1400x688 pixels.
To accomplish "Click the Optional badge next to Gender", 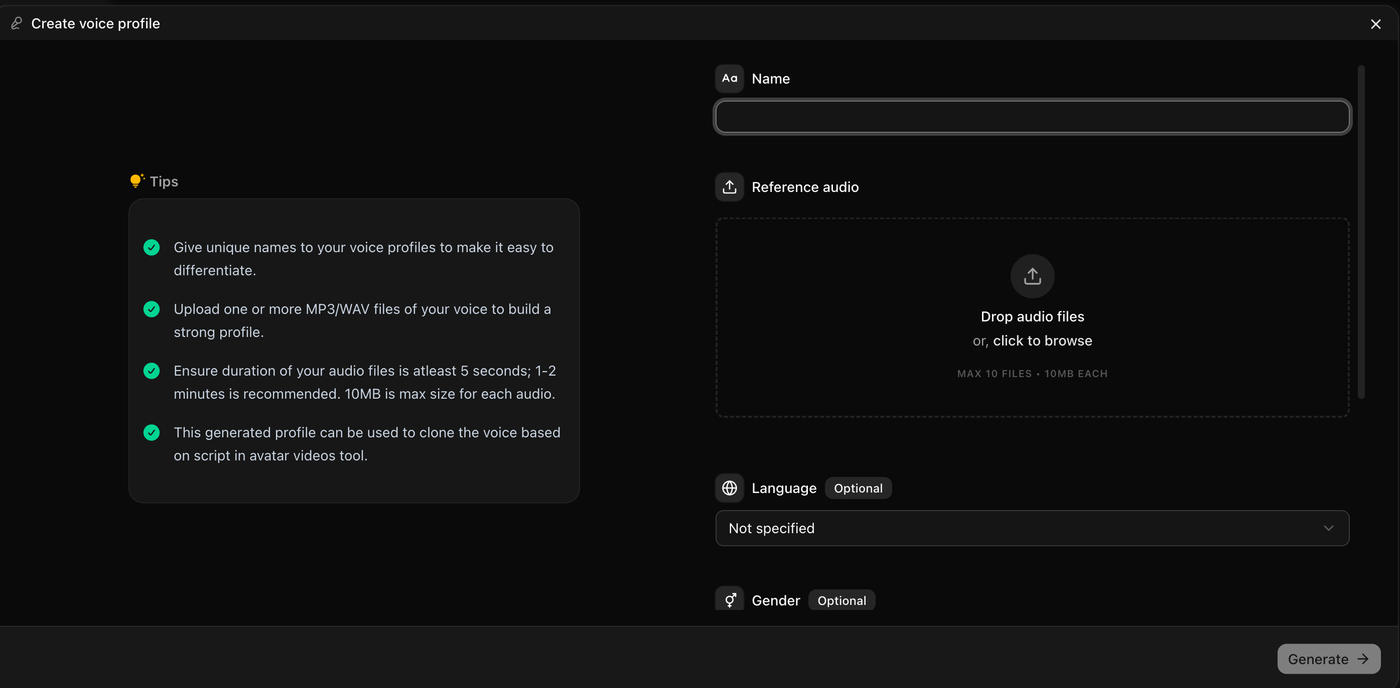I will click(842, 601).
